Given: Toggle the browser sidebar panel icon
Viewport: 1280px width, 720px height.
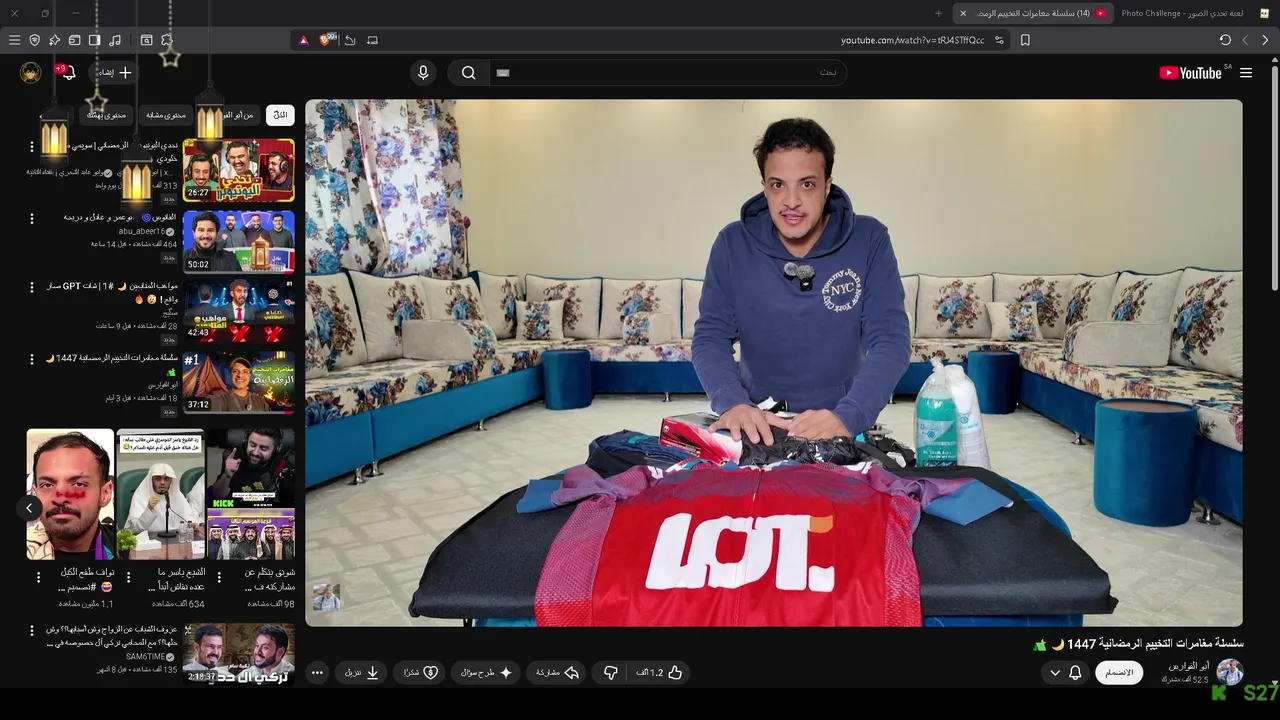Looking at the screenshot, I should point(94,40).
